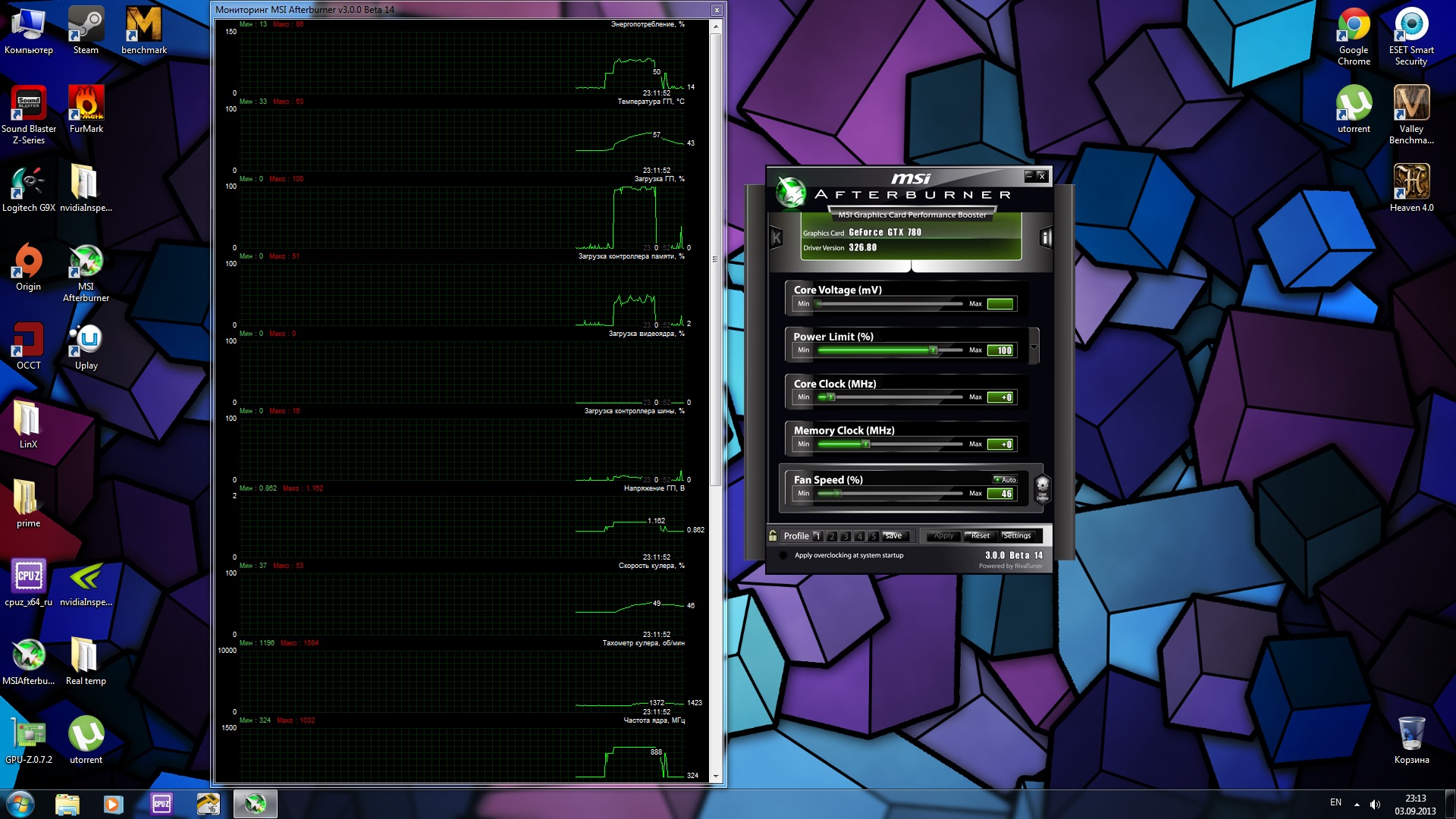Toggle the profile lock padlock icon
Viewport: 1456px width, 819px height.
(773, 535)
